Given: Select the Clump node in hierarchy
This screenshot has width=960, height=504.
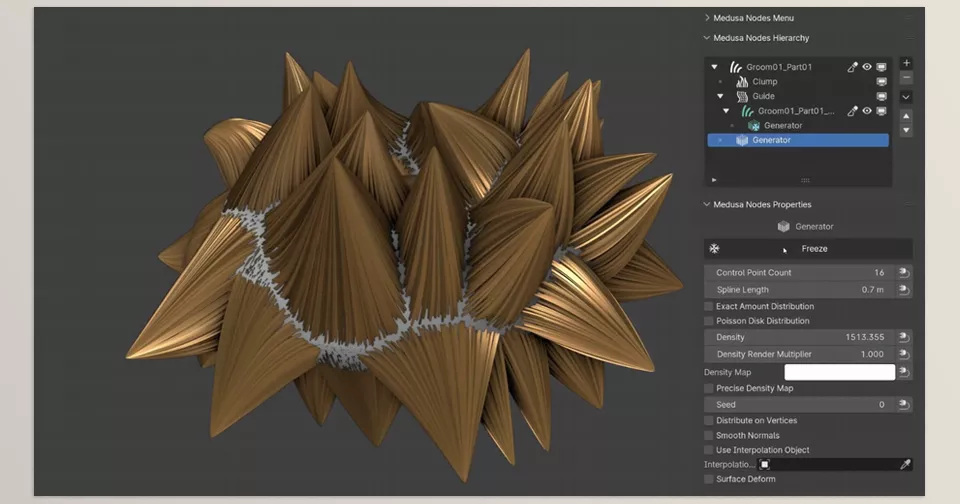Looking at the screenshot, I should 764,82.
